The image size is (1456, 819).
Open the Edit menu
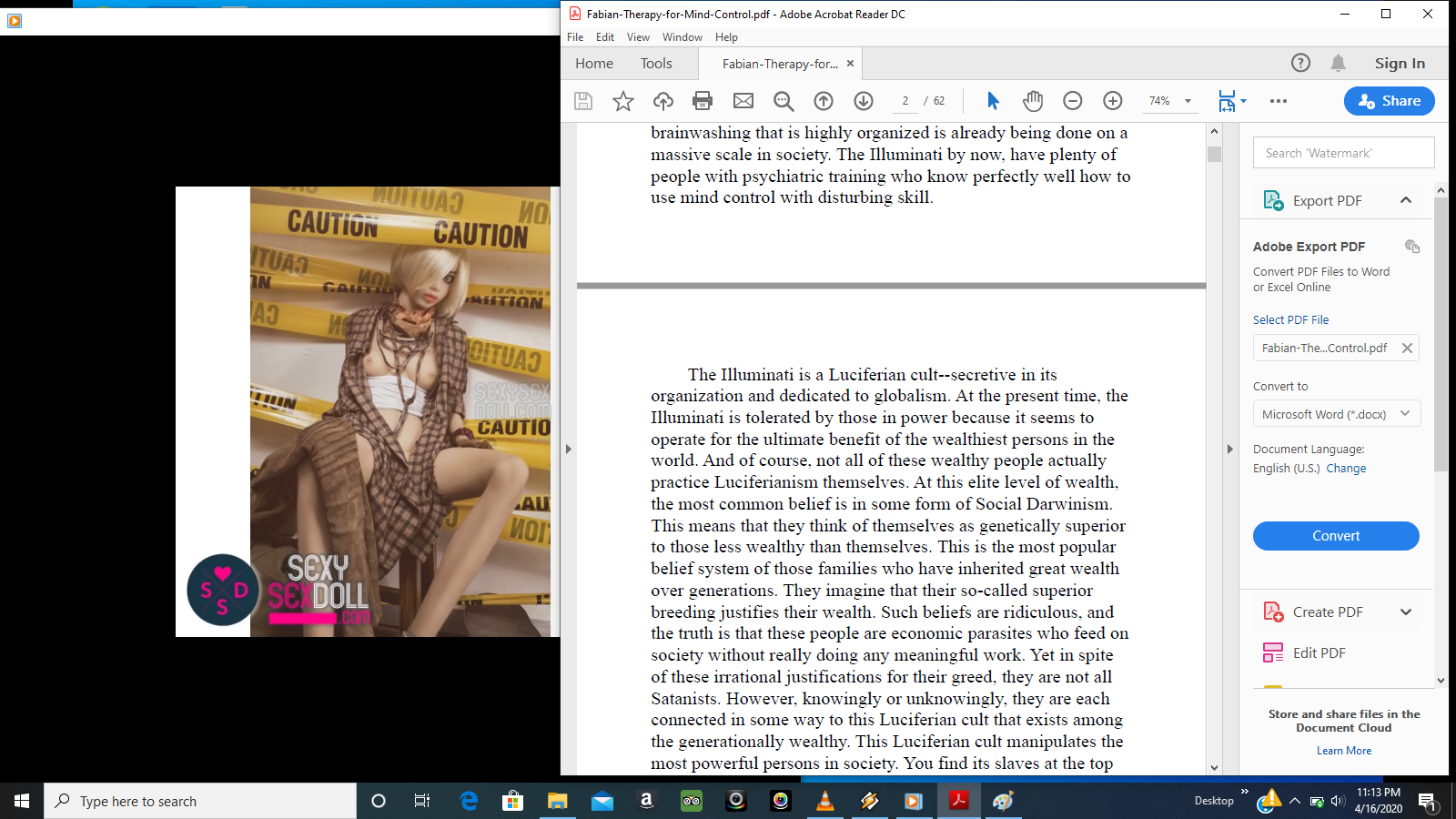pos(605,37)
